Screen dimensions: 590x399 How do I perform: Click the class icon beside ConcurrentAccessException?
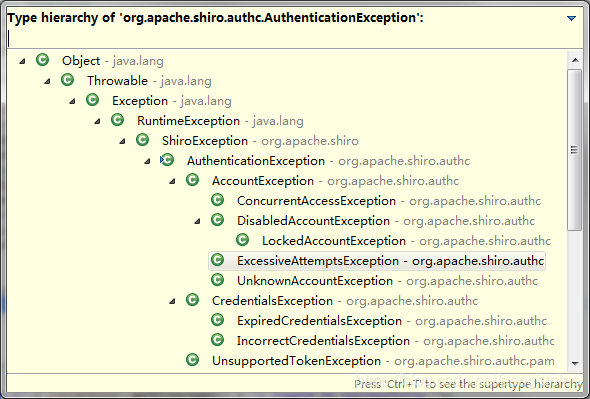(x=217, y=200)
